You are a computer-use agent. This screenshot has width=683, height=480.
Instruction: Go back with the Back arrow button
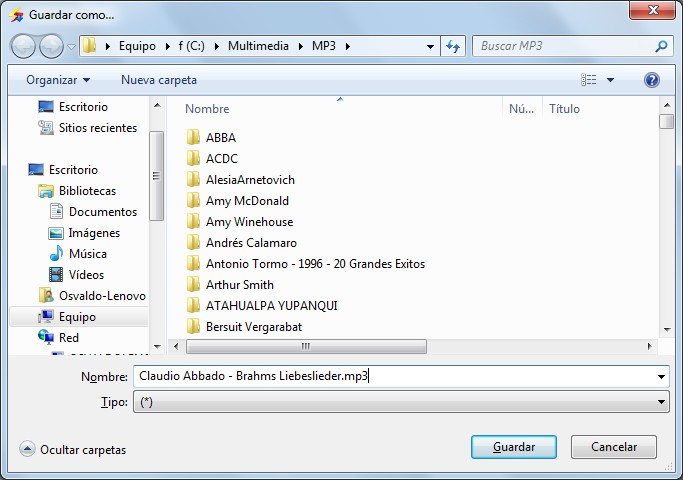click(x=23, y=46)
